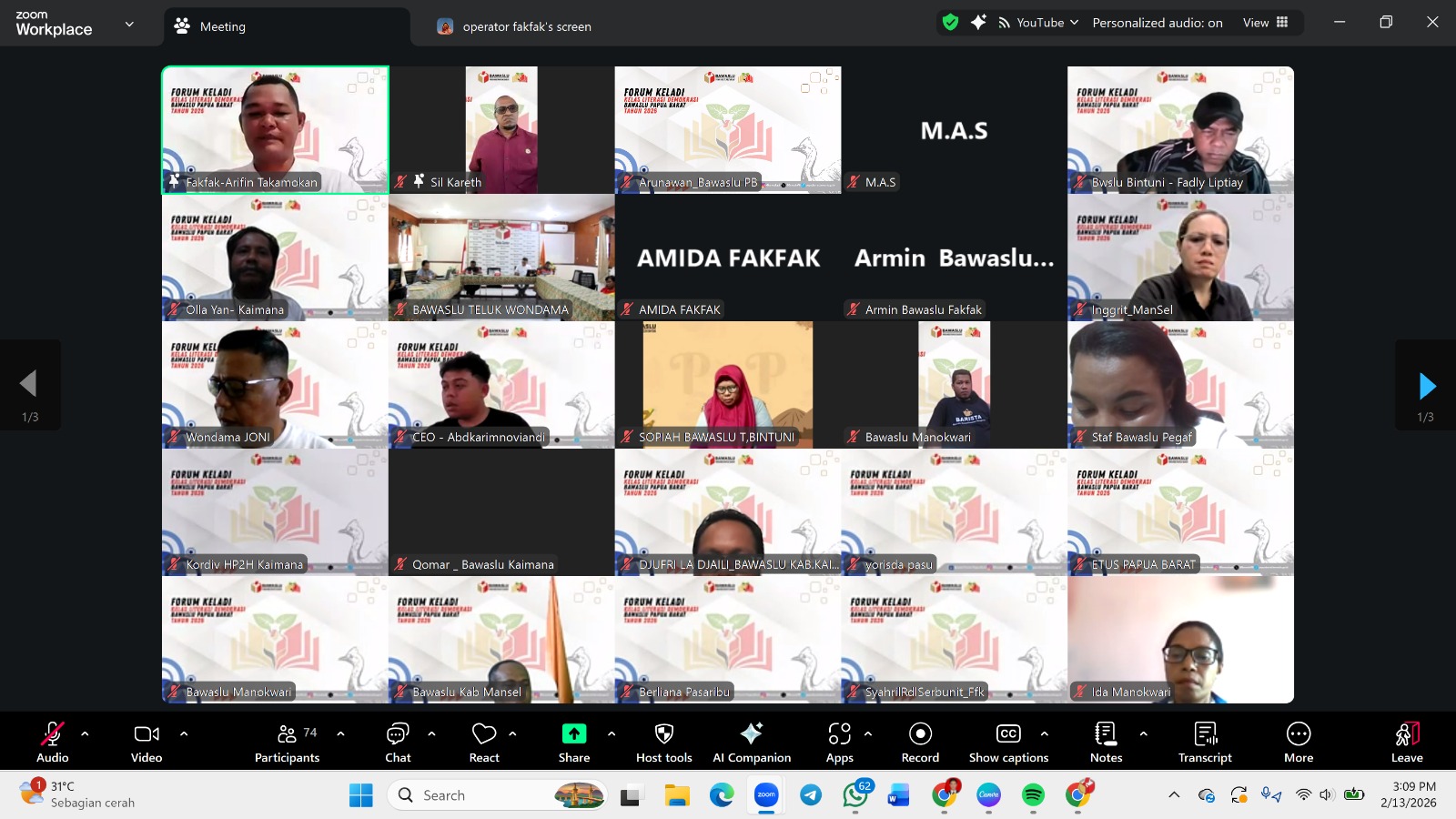Open the View layout options

coord(1265,23)
